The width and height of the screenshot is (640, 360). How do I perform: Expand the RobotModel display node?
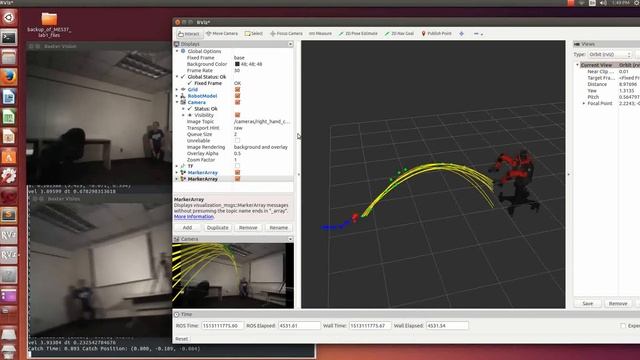pos(177,96)
